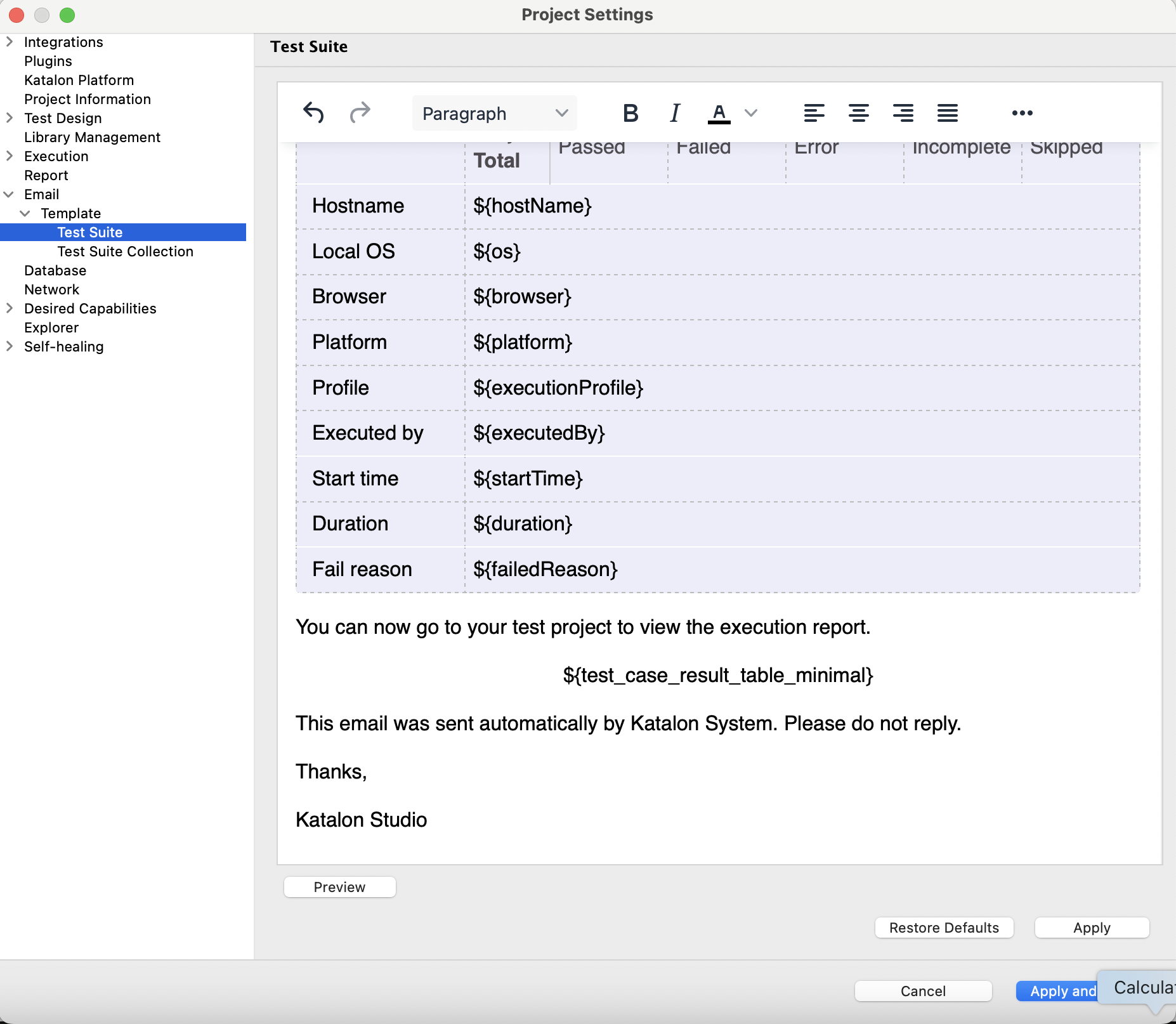Click the Local OS label cell
This screenshot has height=1024, width=1176.
tap(381, 252)
